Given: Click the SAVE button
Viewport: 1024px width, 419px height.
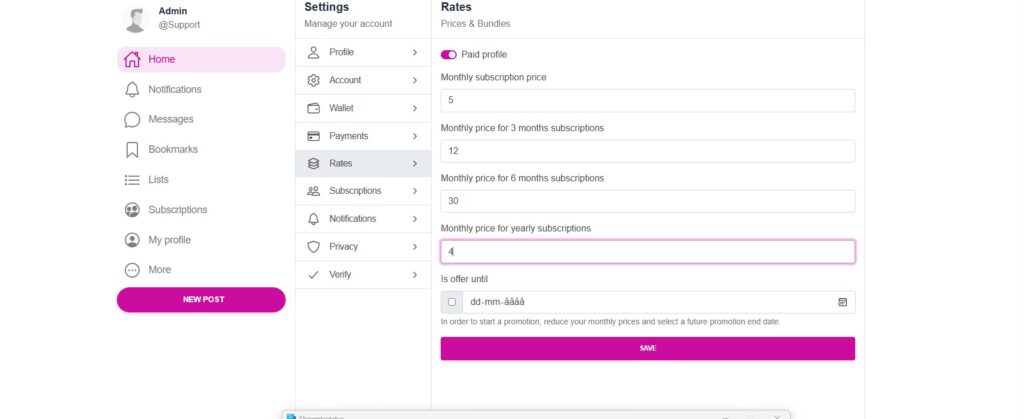Looking at the screenshot, I should [x=648, y=349].
